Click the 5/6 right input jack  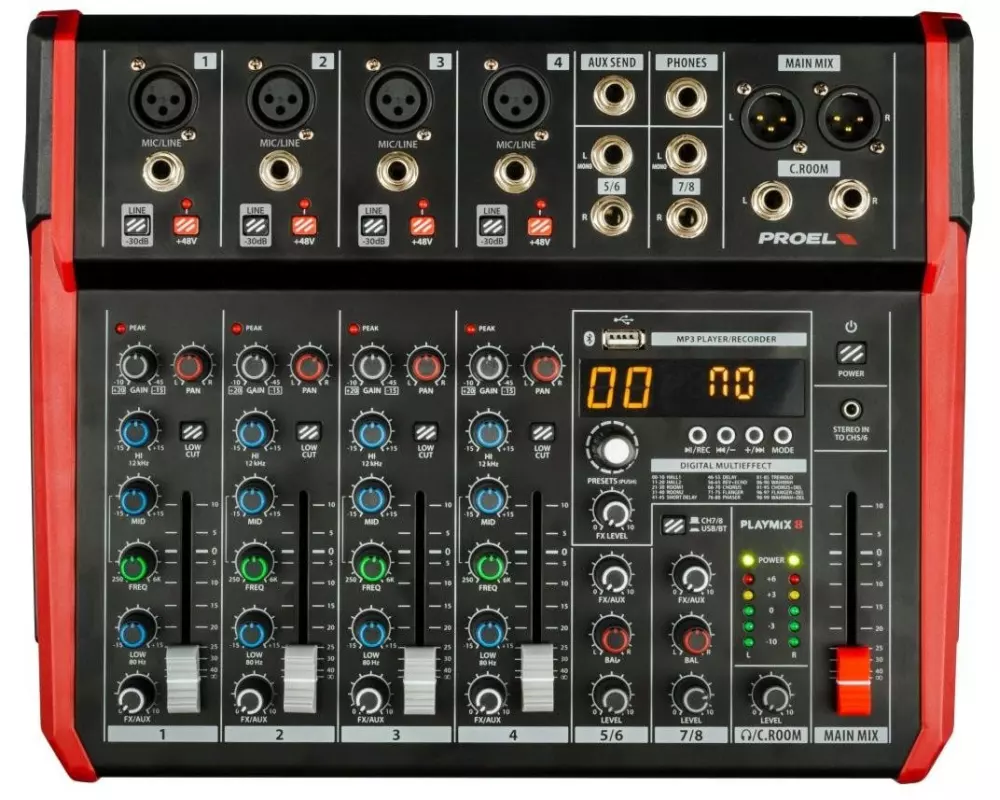[x=611, y=216]
